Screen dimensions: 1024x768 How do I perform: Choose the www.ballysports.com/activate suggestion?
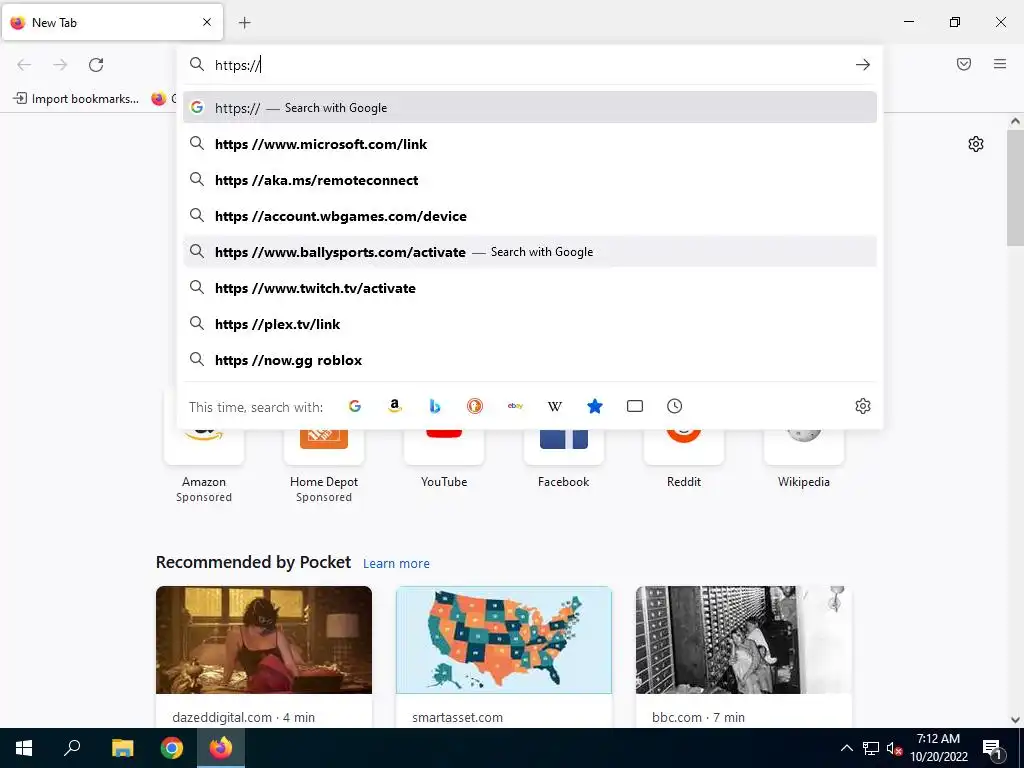point(530,251)
